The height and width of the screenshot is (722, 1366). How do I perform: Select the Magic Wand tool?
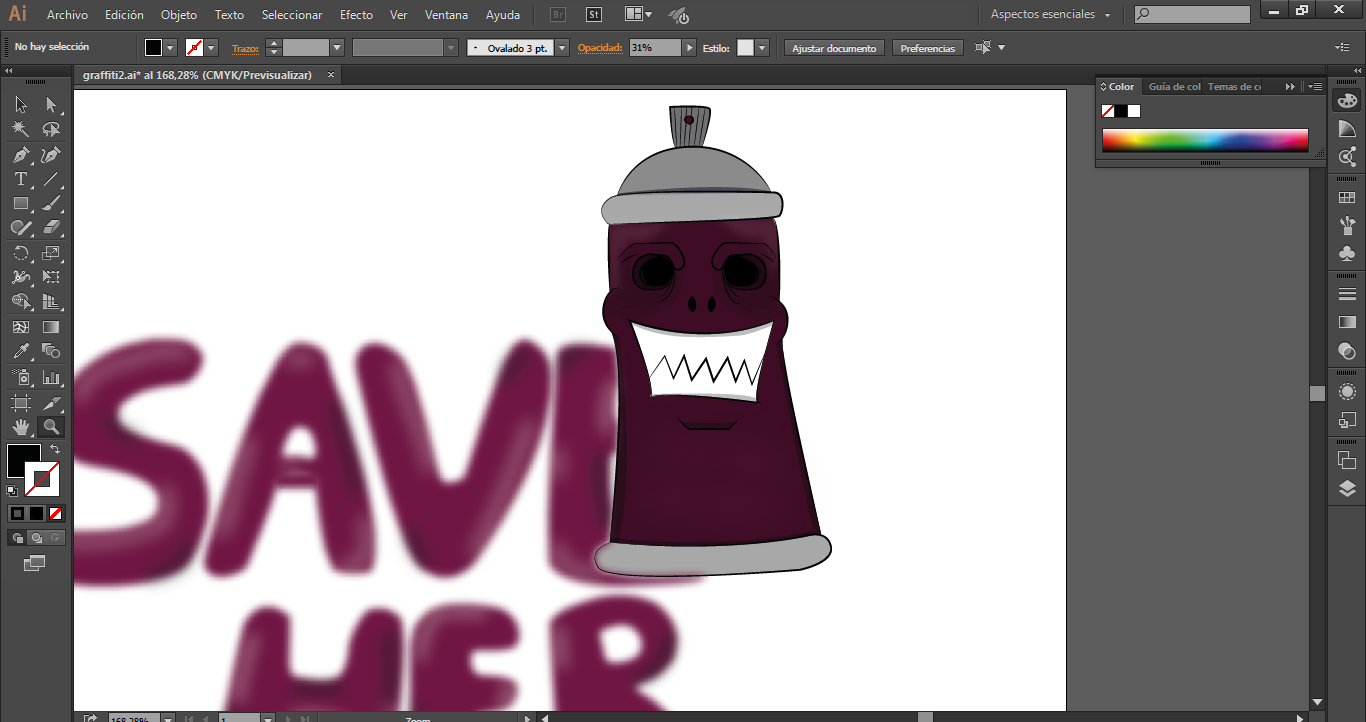point(20,129)
